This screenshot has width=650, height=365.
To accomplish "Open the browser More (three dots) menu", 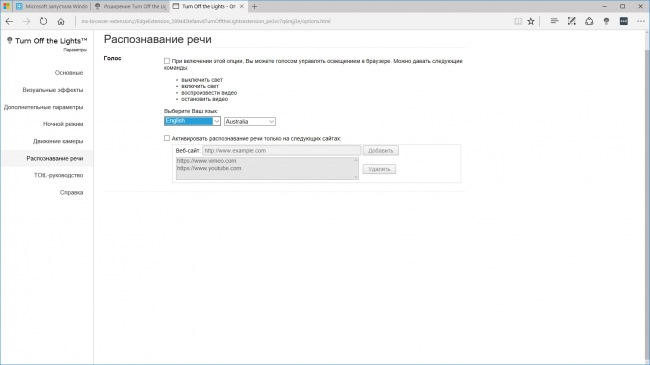I will pyautogui.click(x=641, y=21).
